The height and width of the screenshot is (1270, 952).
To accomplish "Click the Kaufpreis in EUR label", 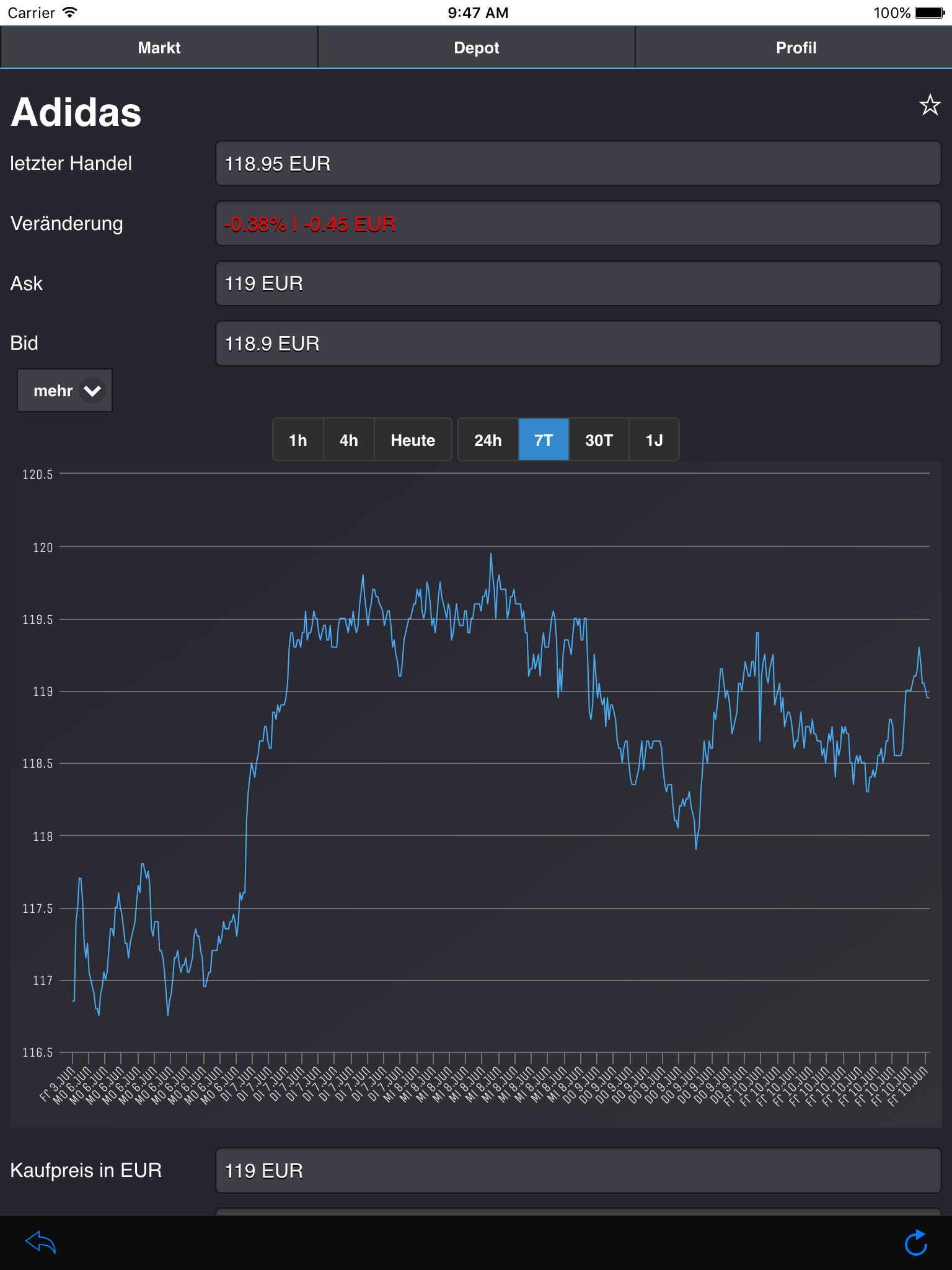I will click(86, 1170).
